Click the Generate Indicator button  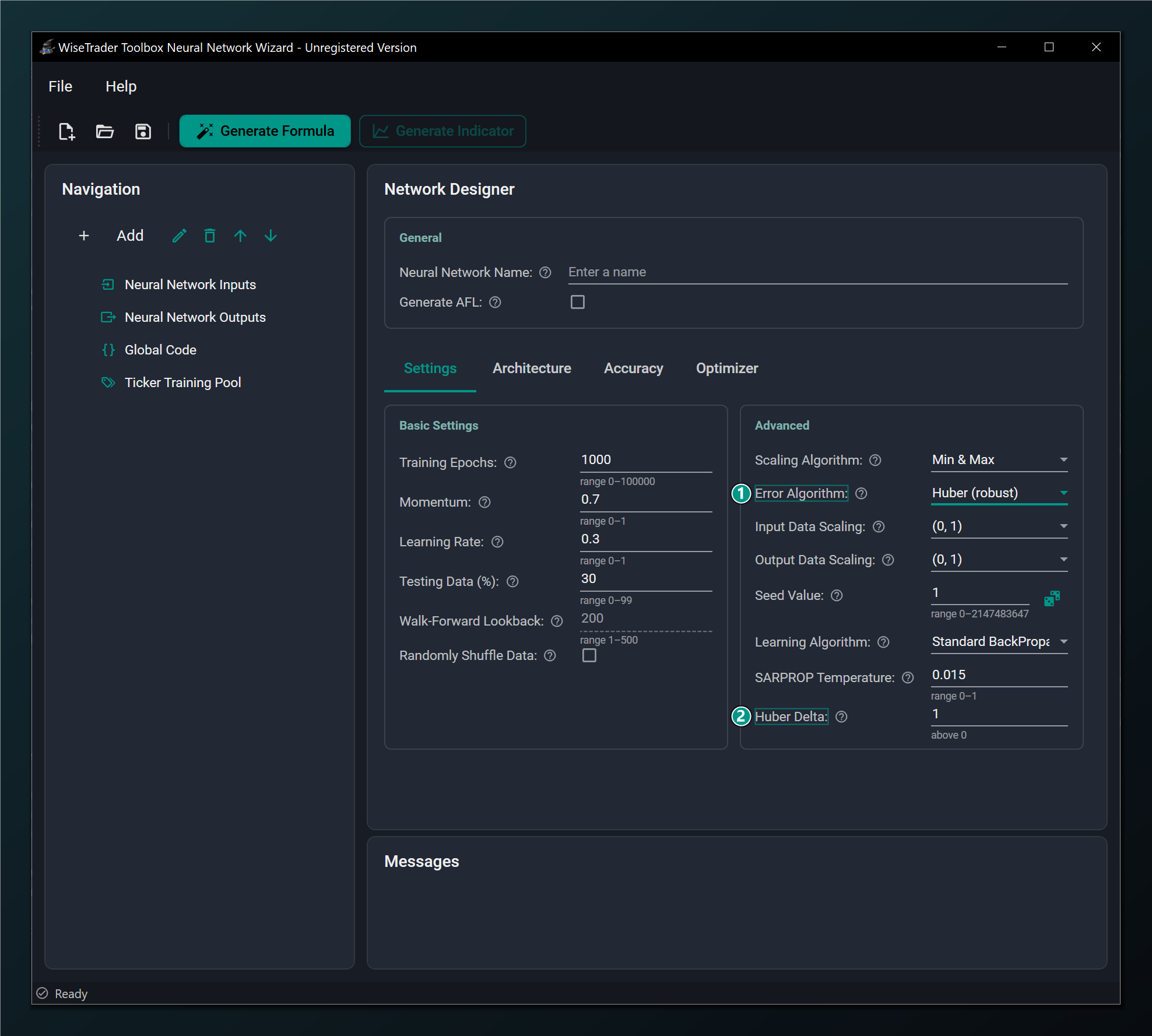(443, 131)
